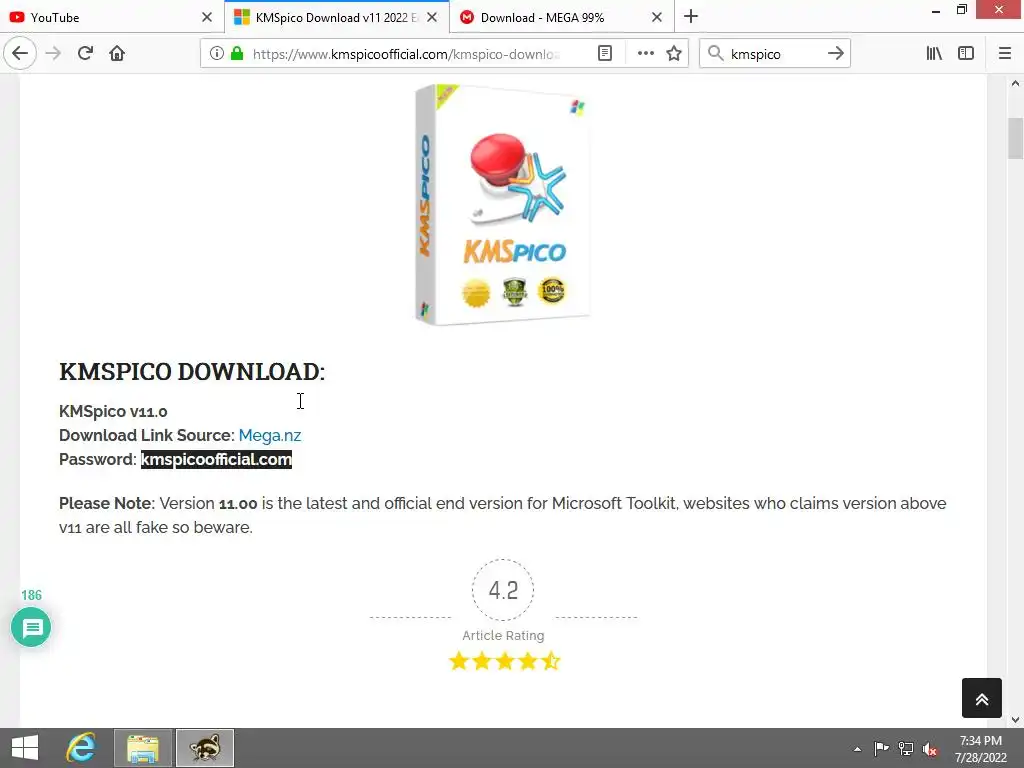The image size is (1024, 768).
Task: Click the kmspico search box
Action: click(x=774, y=54)
